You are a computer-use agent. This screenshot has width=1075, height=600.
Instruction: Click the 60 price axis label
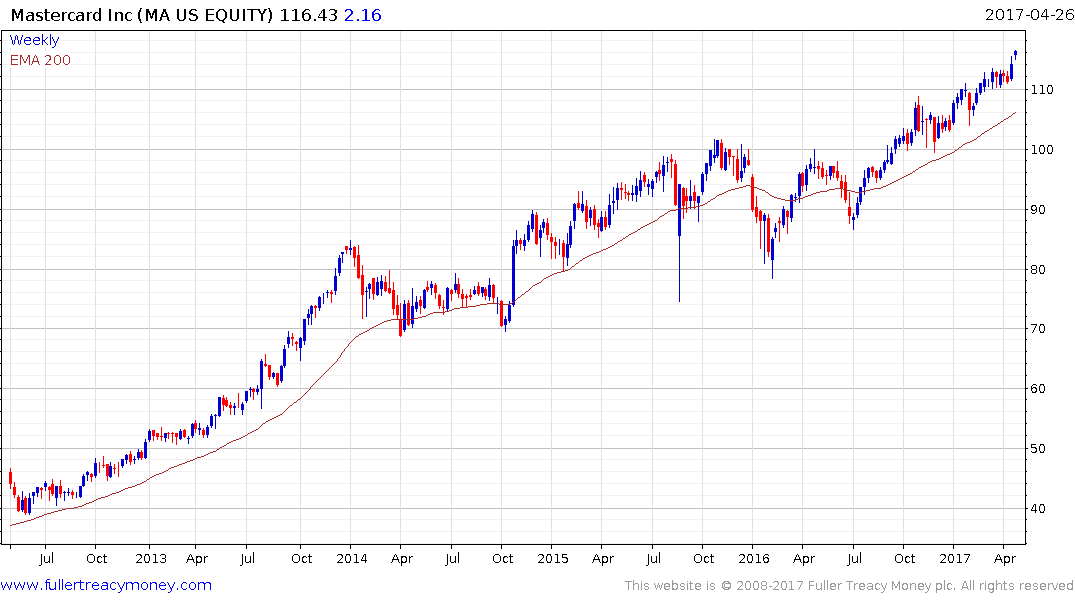pyautogui.click(x=1038, y=389)
